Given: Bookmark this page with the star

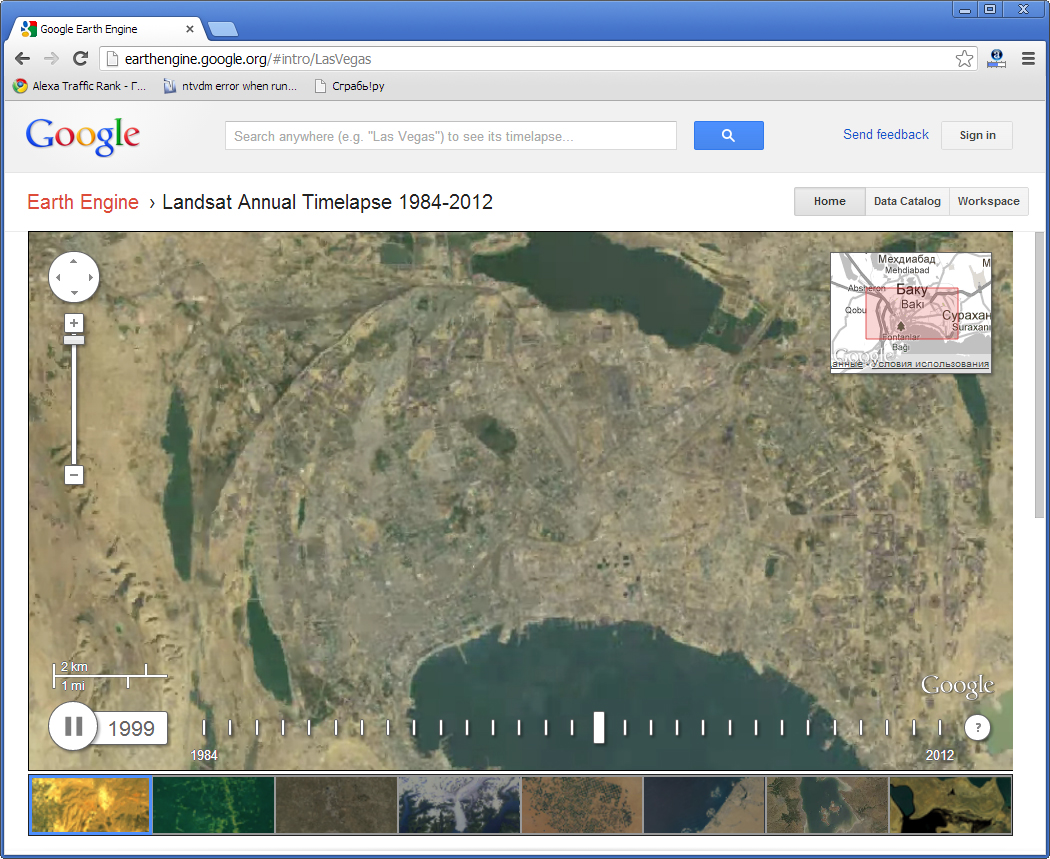Looking at the screenshot, I should (x=964, y=59).
